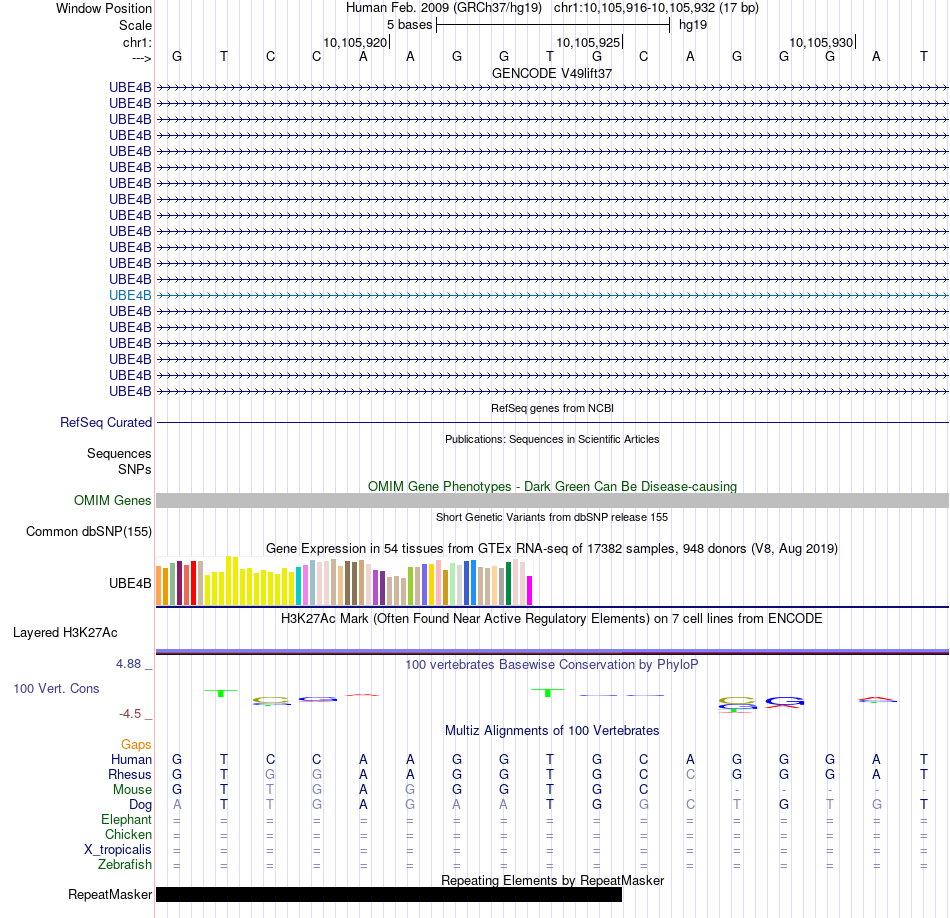Click the magenta last bar in GTEx chart
The width and height of the screenshot is (950, 918).
(x=530, y=590)
